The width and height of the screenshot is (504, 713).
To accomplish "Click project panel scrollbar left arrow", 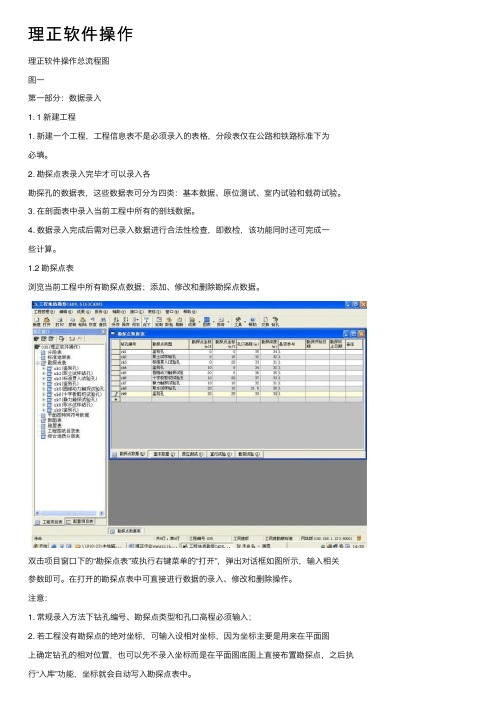I will click(x=37, y=513).
